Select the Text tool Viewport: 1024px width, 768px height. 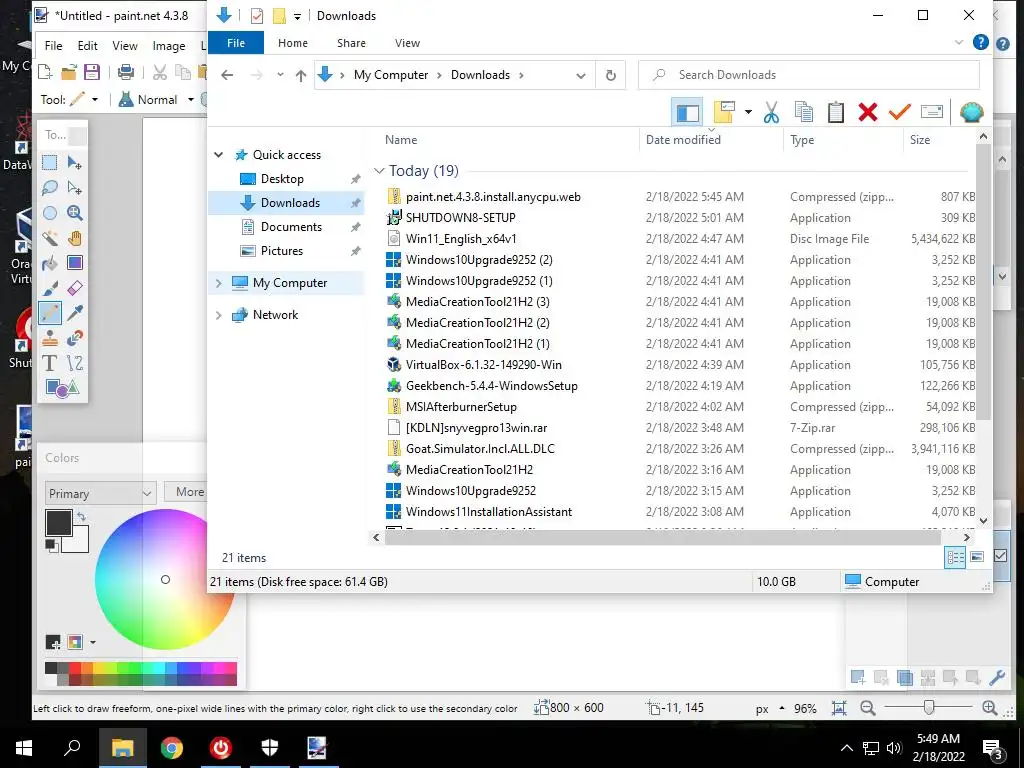50,363
